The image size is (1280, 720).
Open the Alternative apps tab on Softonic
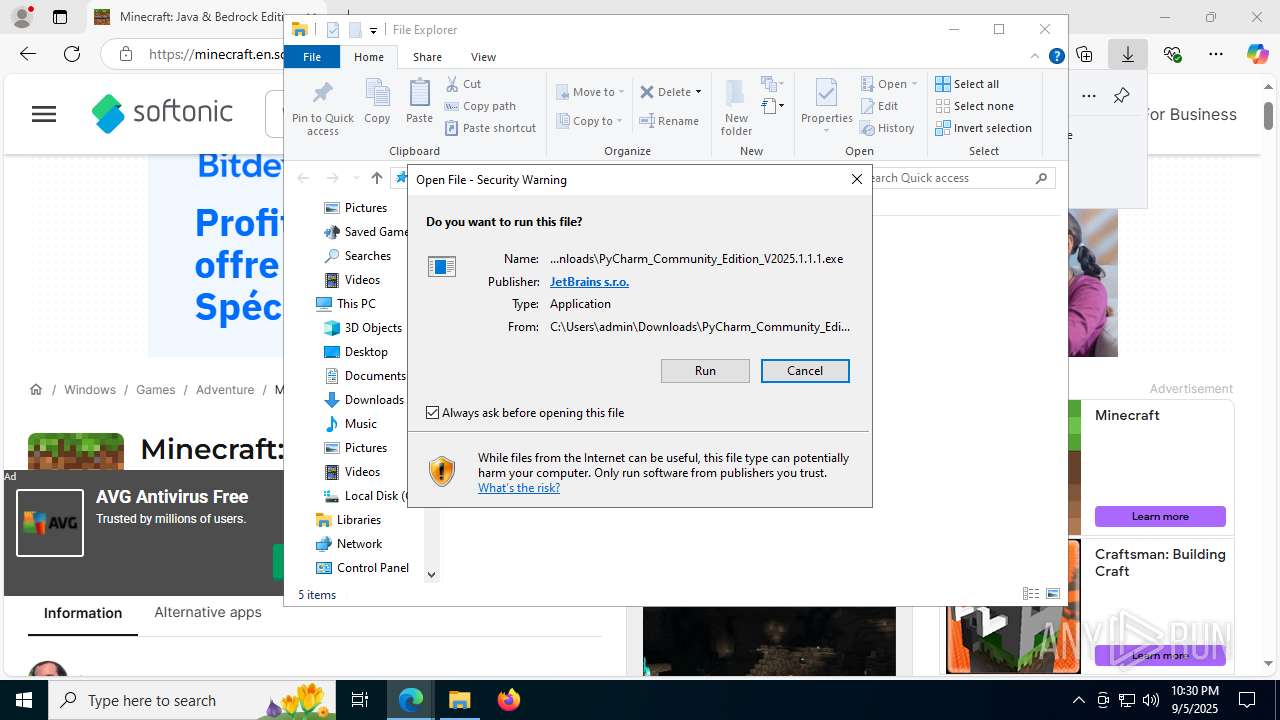tap(208, 612)
